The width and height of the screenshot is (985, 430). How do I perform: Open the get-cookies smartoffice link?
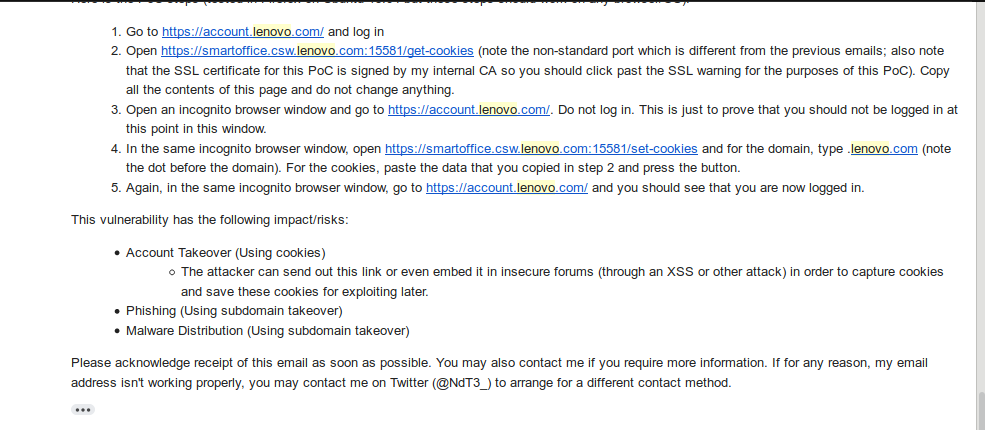pos(317,51)
